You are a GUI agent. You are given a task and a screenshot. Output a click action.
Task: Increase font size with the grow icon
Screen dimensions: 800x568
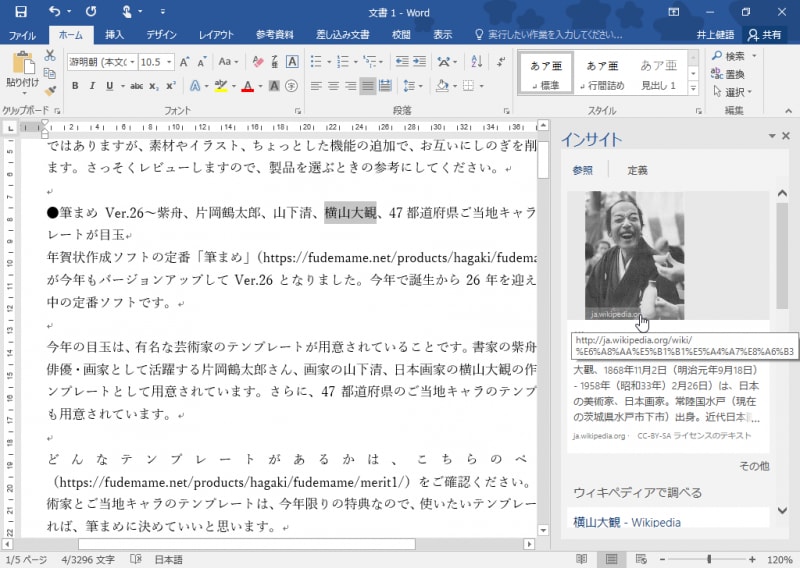(x=185, y=62)
